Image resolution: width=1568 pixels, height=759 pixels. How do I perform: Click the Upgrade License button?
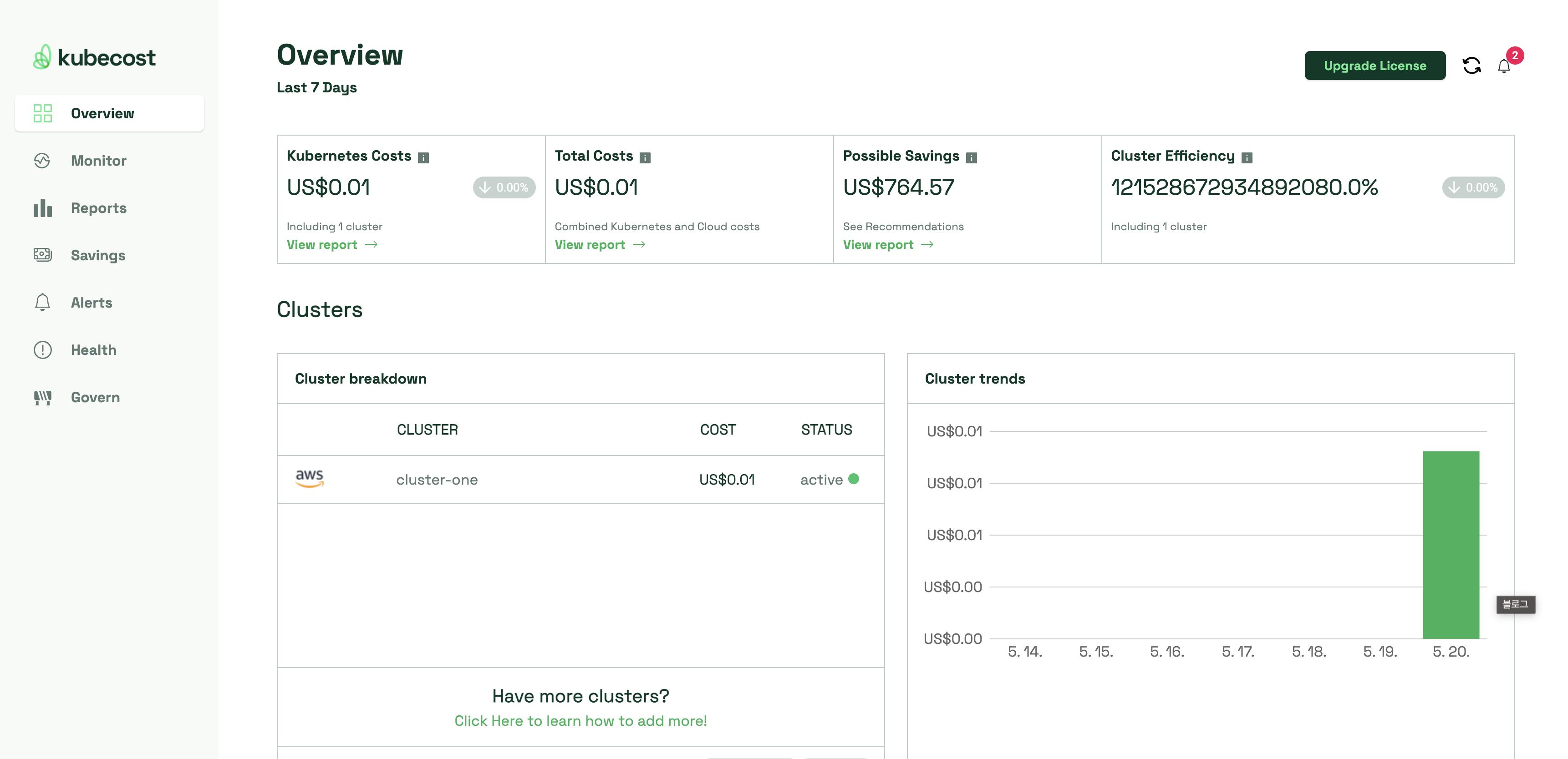tap(1375, 65)
